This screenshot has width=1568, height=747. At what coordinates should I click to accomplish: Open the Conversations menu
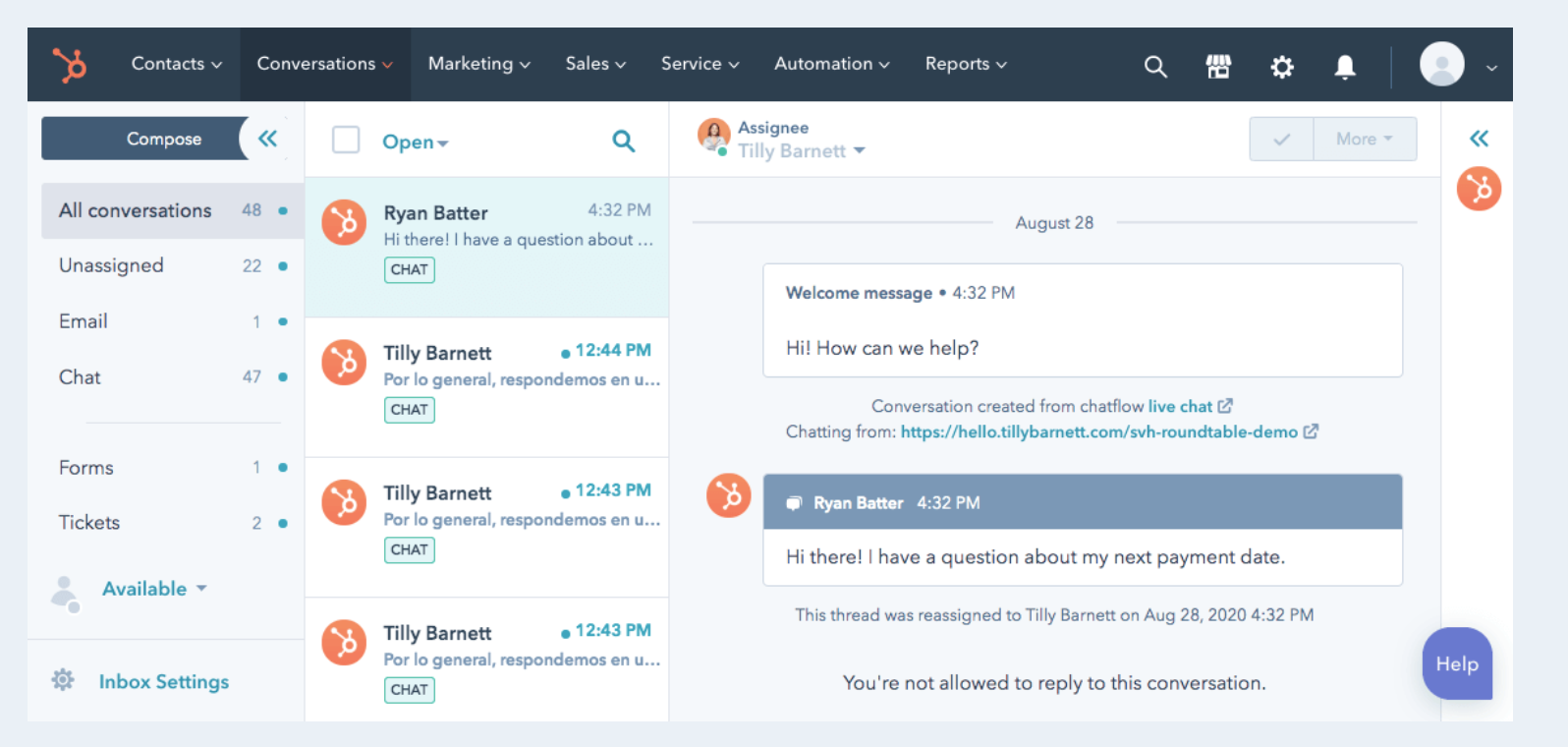[x=324, y=64]
